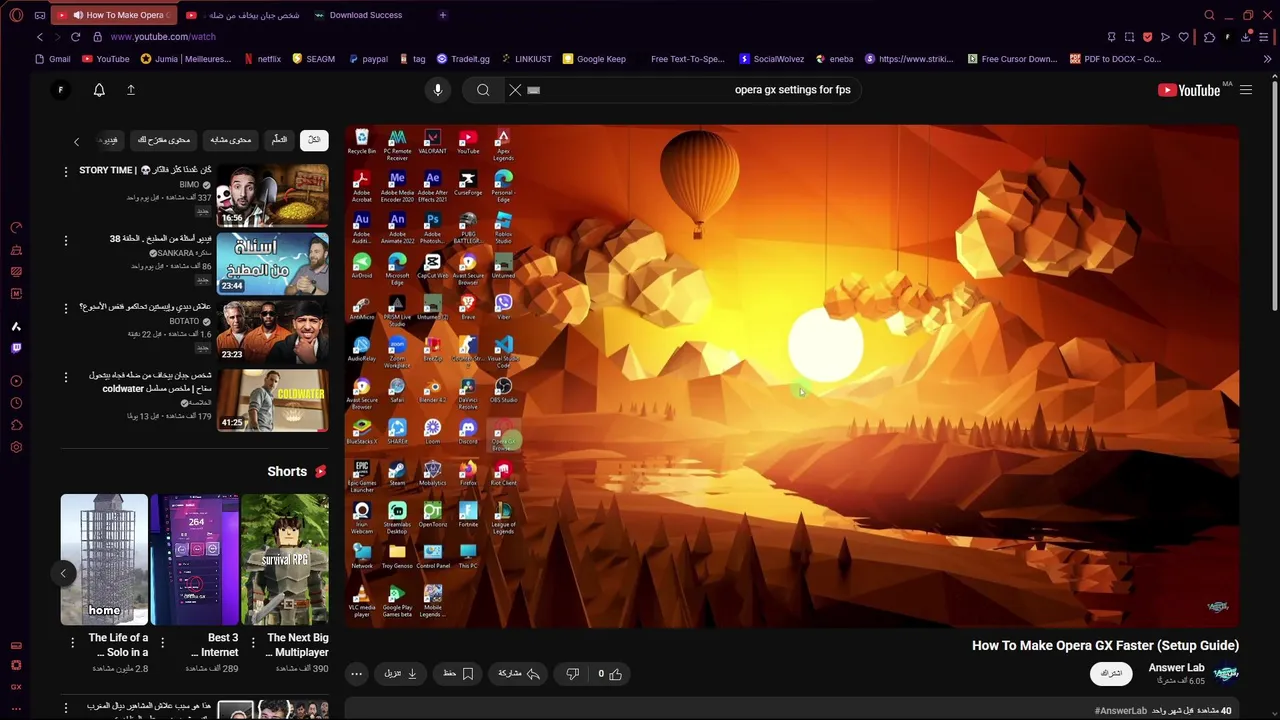The image size is (1280, 720).
Task: Show the bookmarks bar overflow chevron
Action: 1267,59
